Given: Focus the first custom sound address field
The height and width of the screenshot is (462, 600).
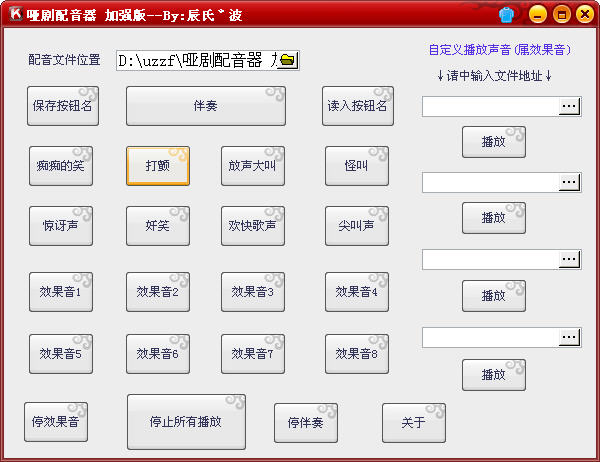Looking at the screenshot, I should 491,107.
